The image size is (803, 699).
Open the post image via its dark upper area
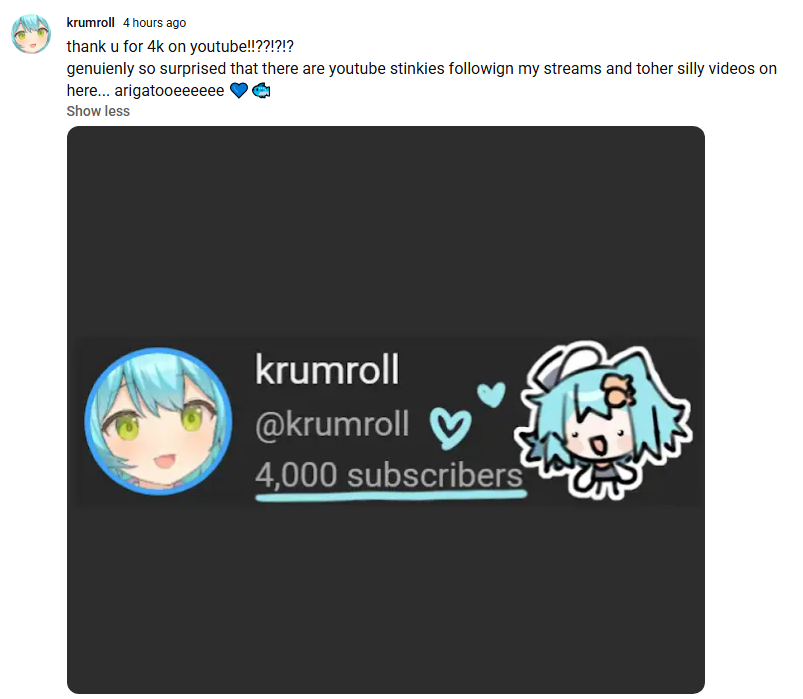click(x=386, y=230)
